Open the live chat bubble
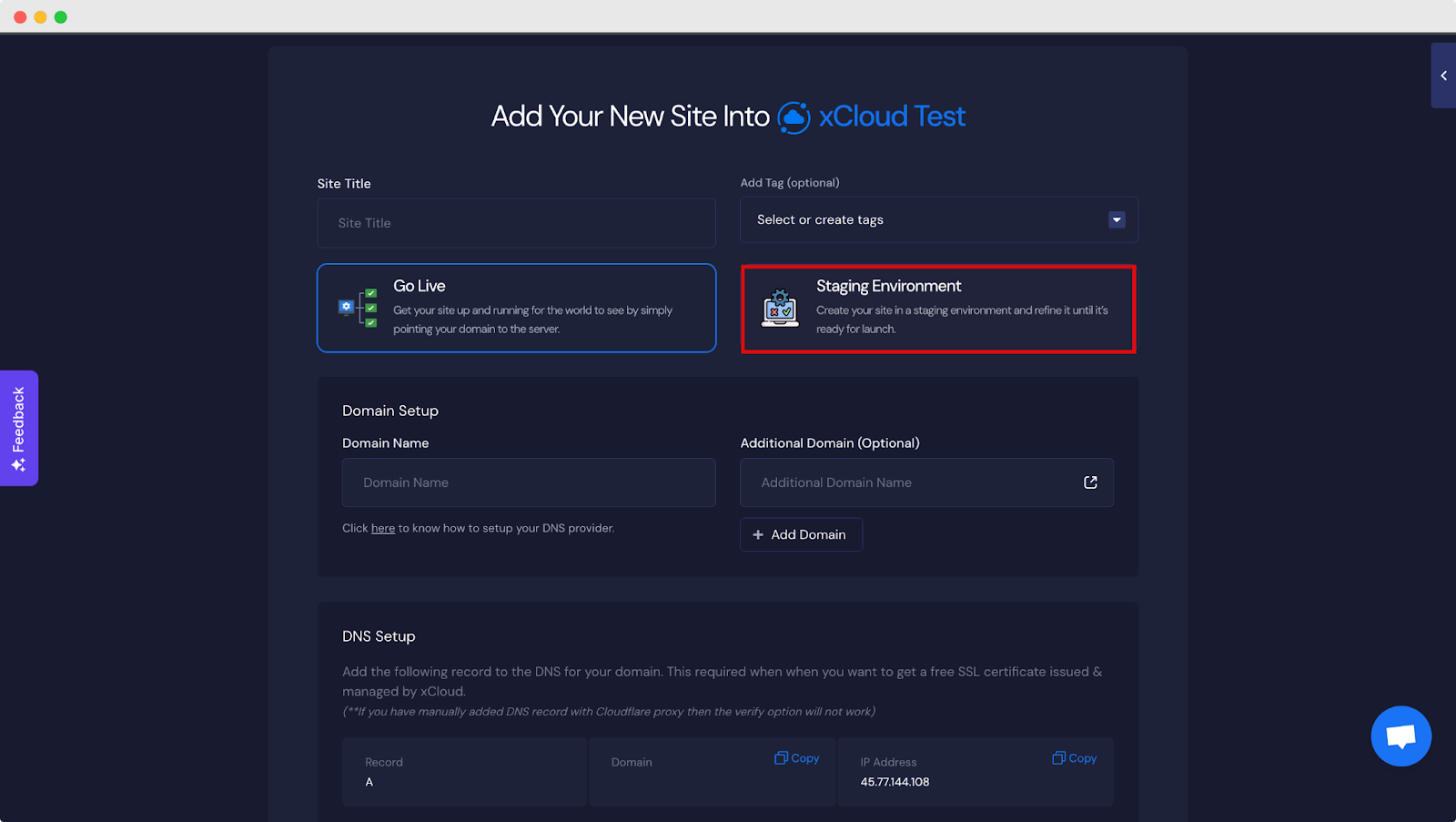 pyautogui.click(x=1401, y=736)
